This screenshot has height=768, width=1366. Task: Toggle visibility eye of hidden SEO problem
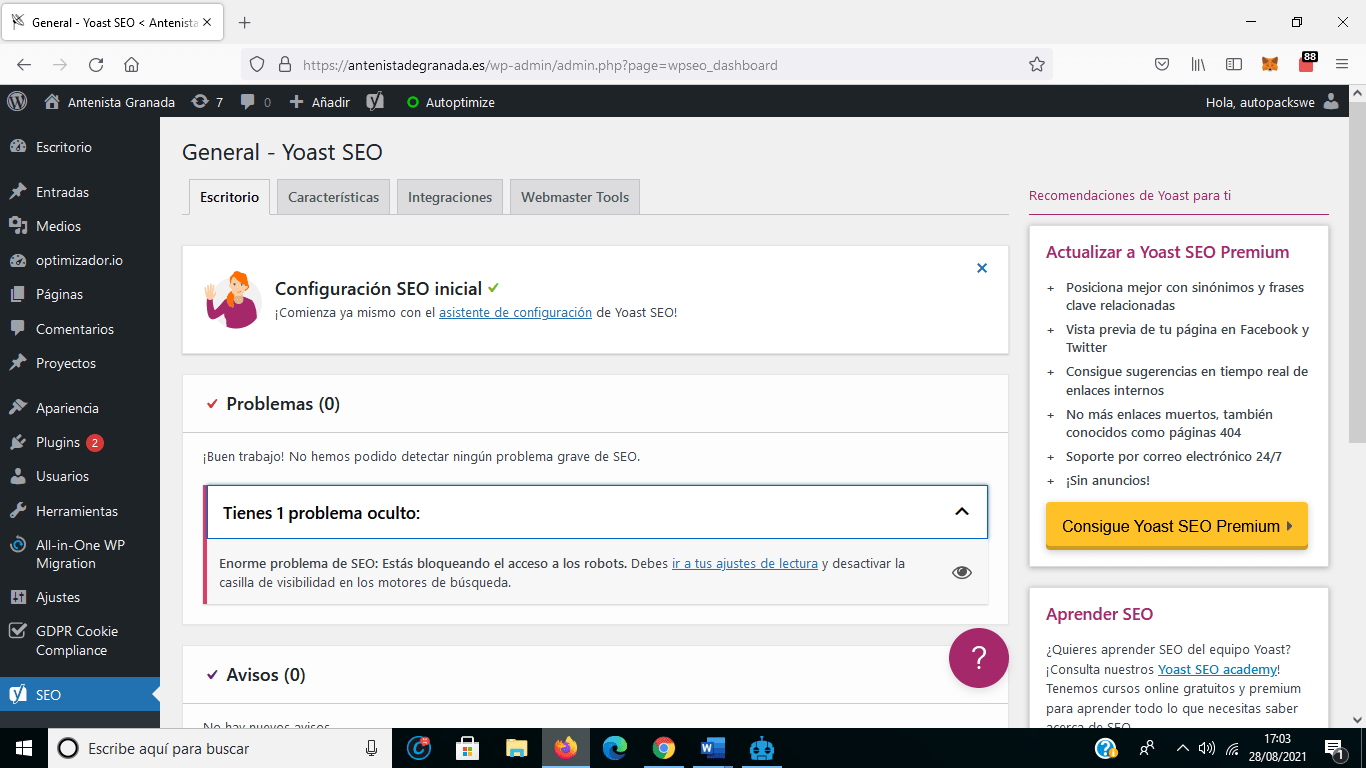(962, 572)
